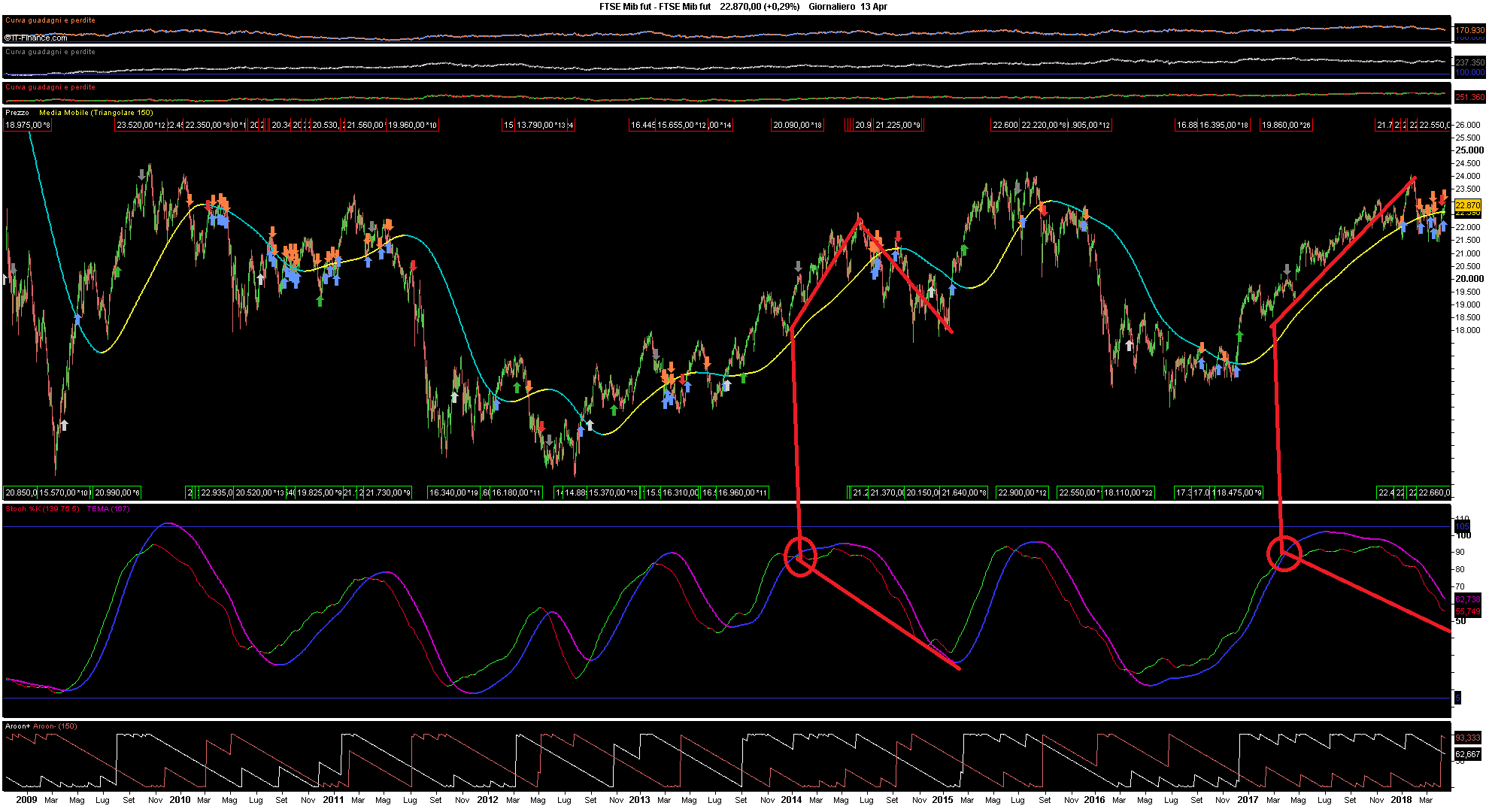Click the FTSE Mib fut chart title
1489x812 pixels.
[654, 7]
